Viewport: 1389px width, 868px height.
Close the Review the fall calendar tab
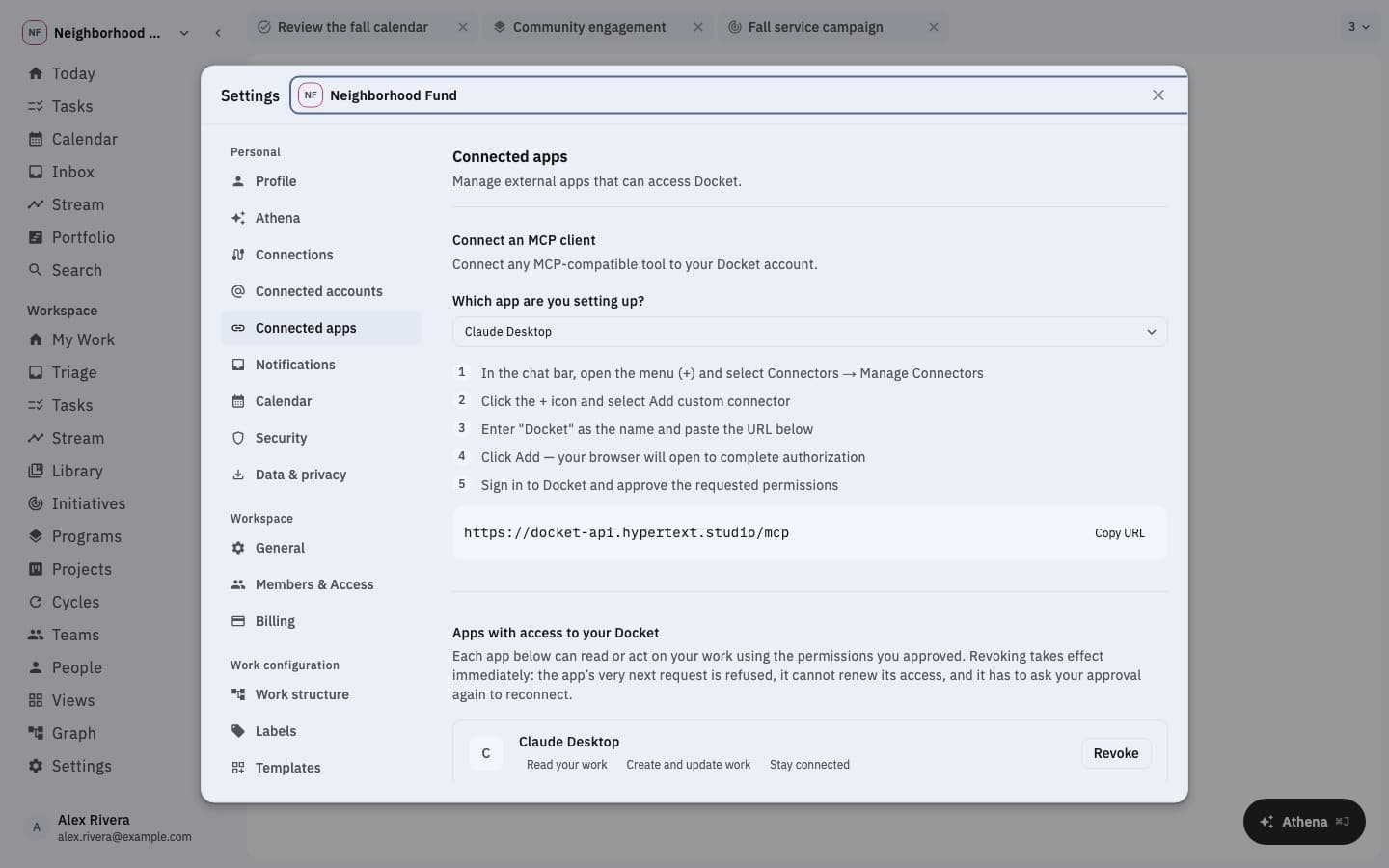(463, 27)
